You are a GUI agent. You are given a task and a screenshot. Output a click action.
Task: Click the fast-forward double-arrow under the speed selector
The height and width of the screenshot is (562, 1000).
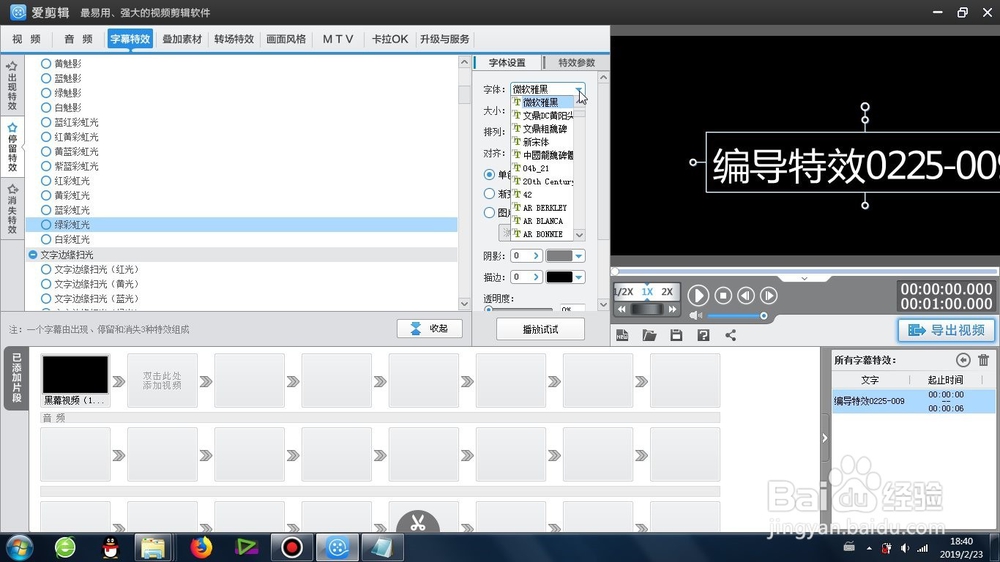point(672,309)
